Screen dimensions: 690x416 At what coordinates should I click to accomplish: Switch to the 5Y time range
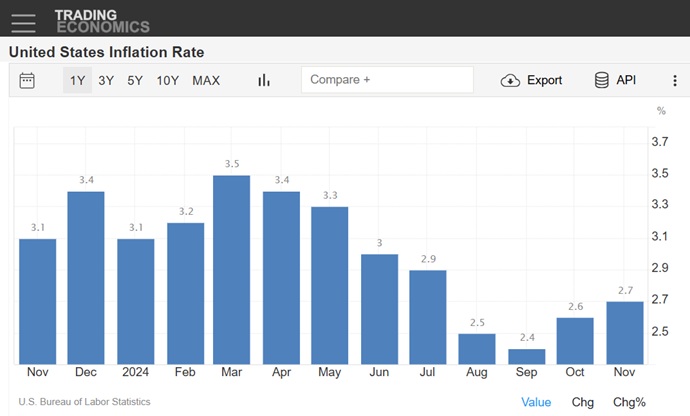(135, 80)
